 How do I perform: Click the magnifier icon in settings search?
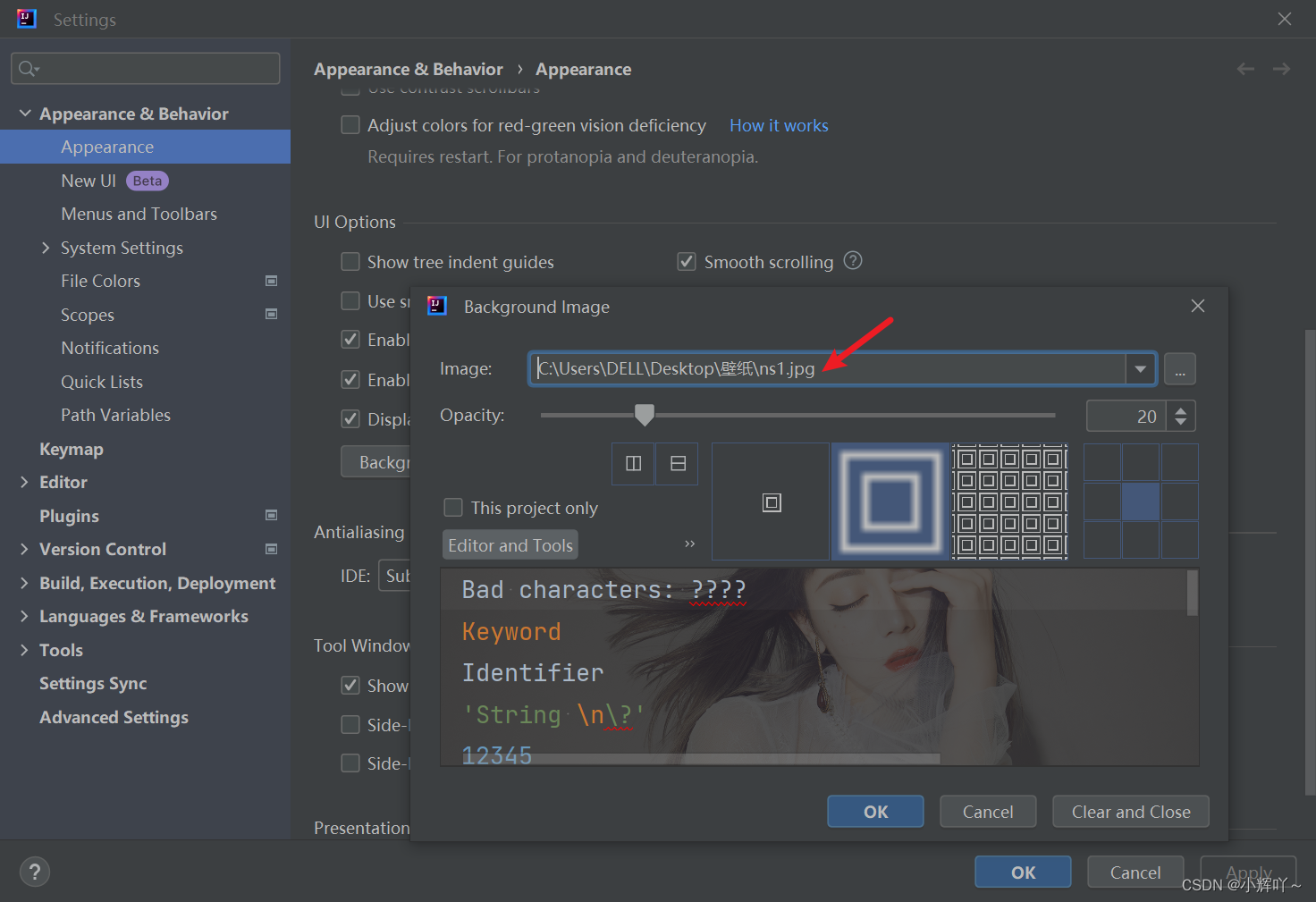coord(27,68)
